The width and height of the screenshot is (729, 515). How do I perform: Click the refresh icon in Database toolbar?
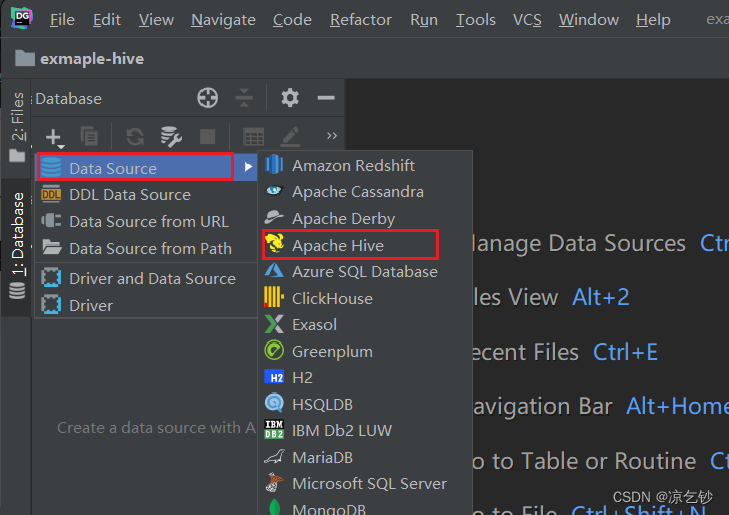(x=135, y=136)
